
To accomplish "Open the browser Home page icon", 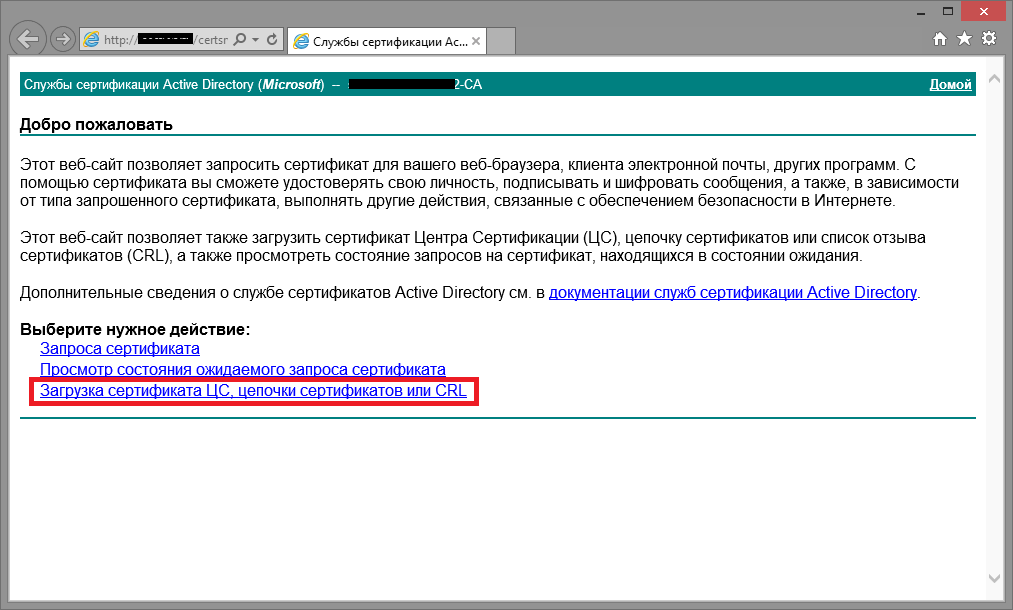I will coord(940,39).
